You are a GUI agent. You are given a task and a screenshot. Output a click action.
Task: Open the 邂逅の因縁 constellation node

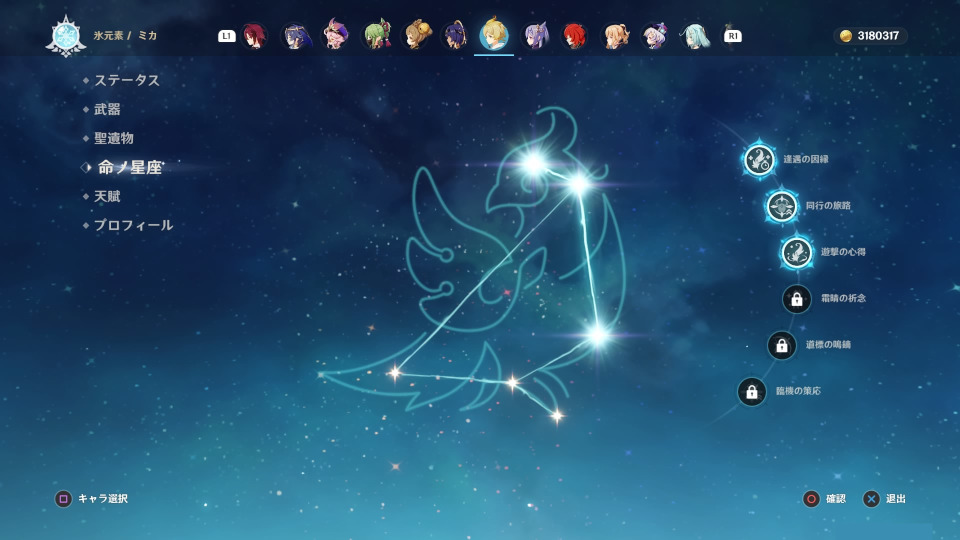point(759,159)
